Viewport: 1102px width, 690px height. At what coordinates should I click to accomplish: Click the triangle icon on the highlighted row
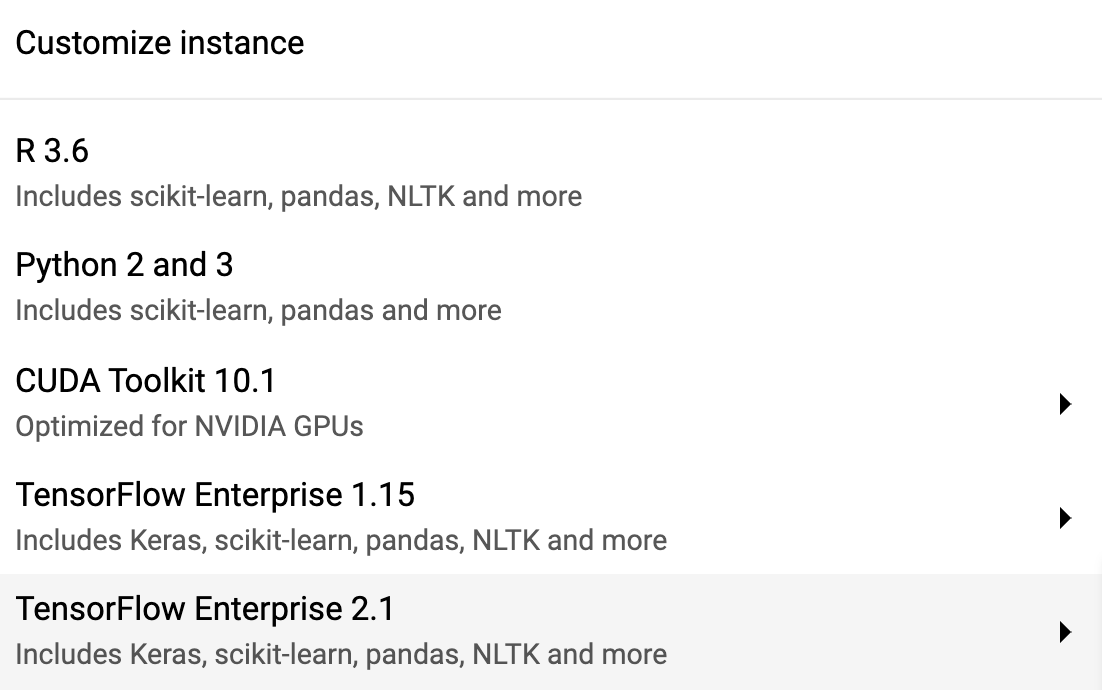point(1065,632)
